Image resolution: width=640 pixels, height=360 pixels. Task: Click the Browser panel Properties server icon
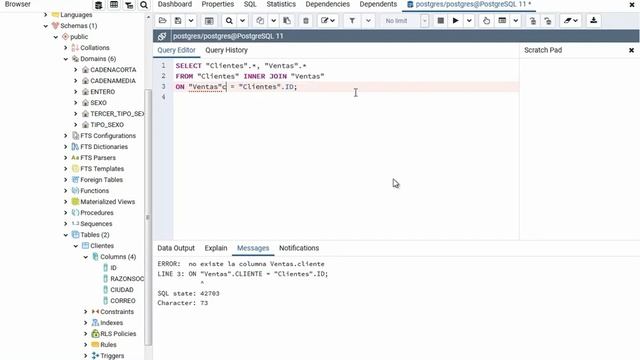[x=98, y=5]
